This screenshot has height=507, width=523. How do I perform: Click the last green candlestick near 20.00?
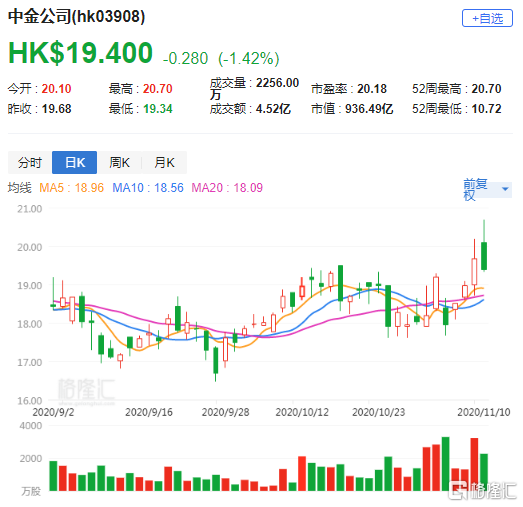[x=484, y=256]
